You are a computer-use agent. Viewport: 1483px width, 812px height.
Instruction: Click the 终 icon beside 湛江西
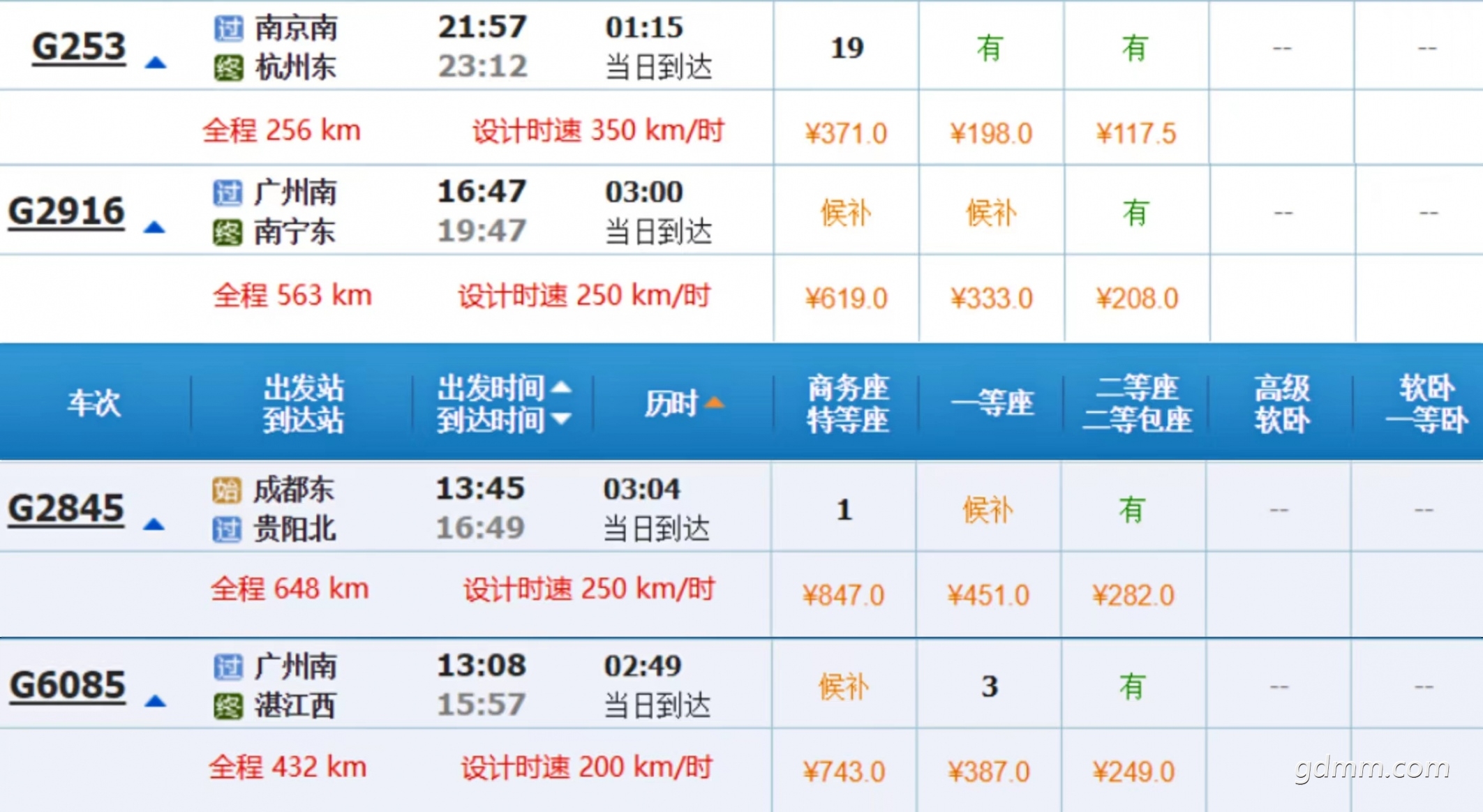pos(228,706)
